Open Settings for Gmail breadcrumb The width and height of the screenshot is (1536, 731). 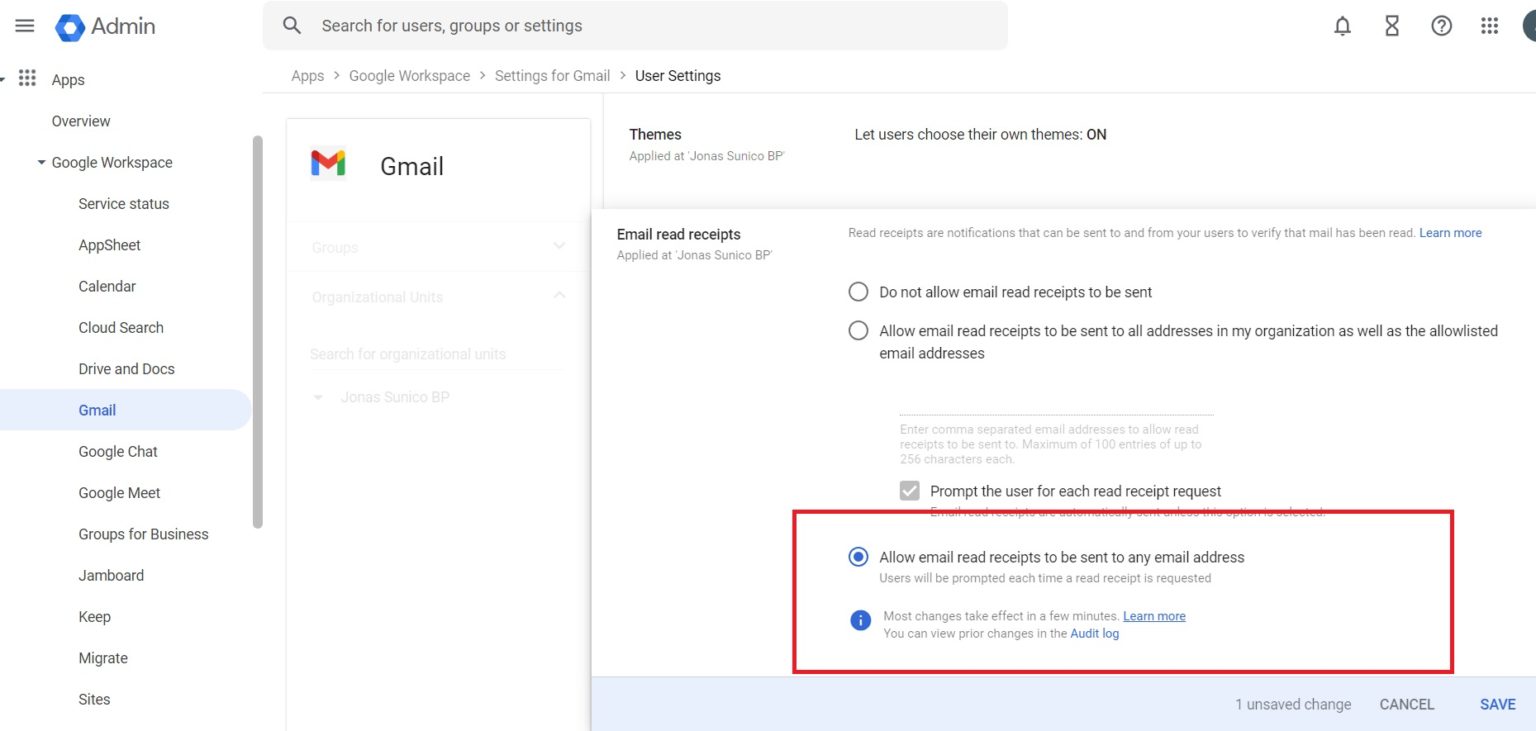pos(552,75)
